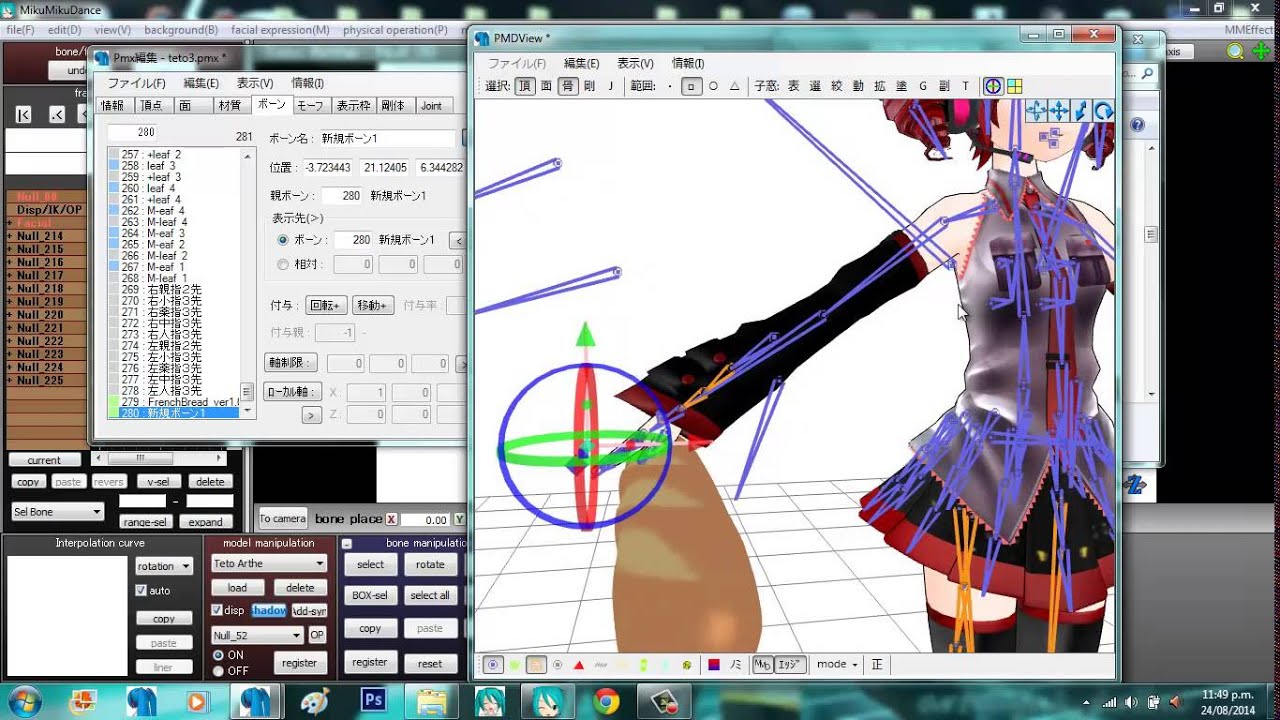This screenshot has height=720, width=1280.
Task: Click the BOX-sel button
Action: click(370, 595)
